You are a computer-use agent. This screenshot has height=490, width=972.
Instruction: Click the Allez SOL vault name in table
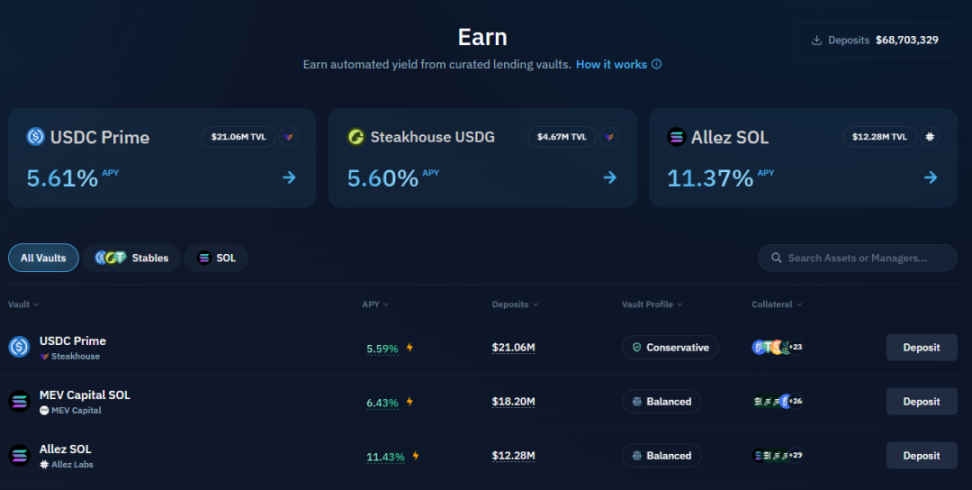[65, 448]
